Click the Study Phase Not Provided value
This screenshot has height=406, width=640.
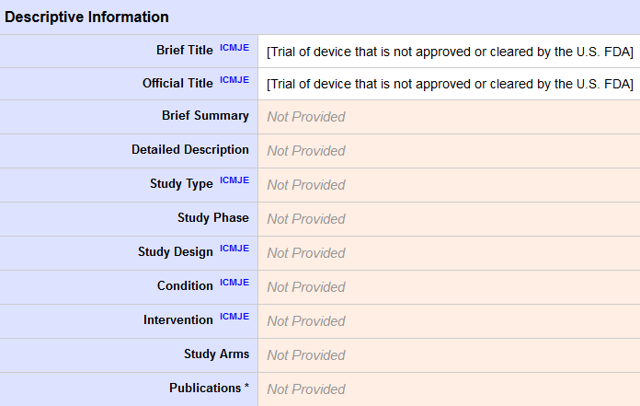click(306, 219)
